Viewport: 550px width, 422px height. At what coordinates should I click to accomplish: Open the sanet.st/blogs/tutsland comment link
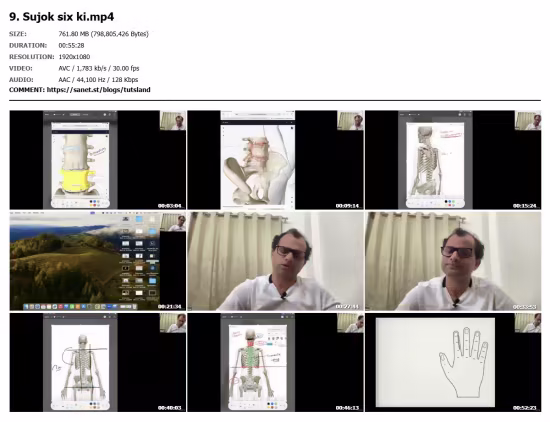[99, 90]
